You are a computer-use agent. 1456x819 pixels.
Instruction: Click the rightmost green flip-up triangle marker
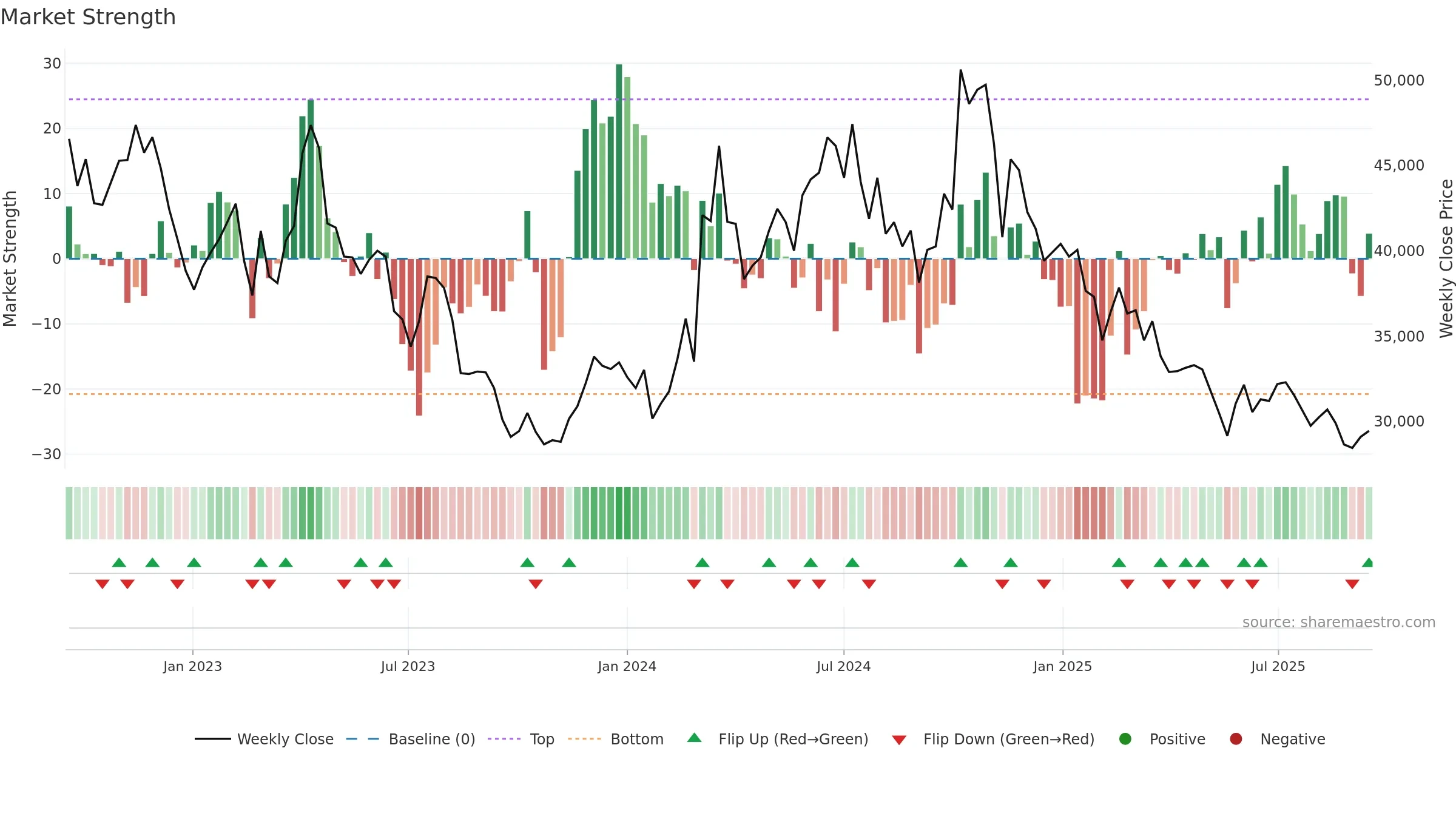click(1367, 562)
